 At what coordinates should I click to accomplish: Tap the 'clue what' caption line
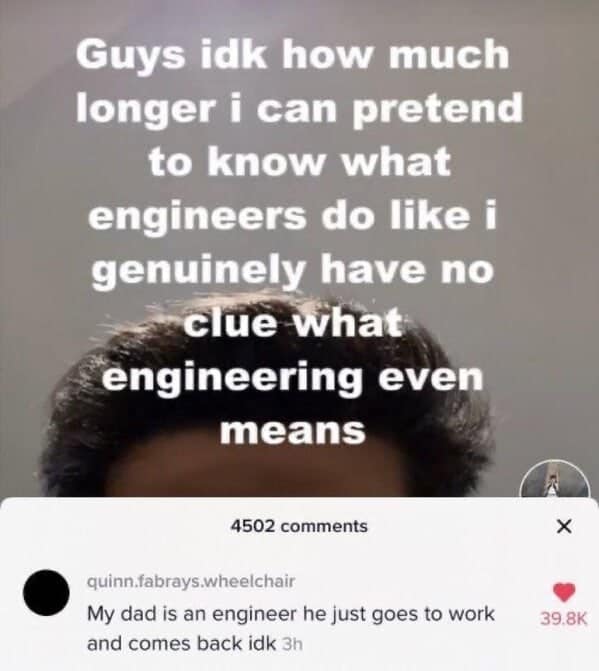(294, 324)
